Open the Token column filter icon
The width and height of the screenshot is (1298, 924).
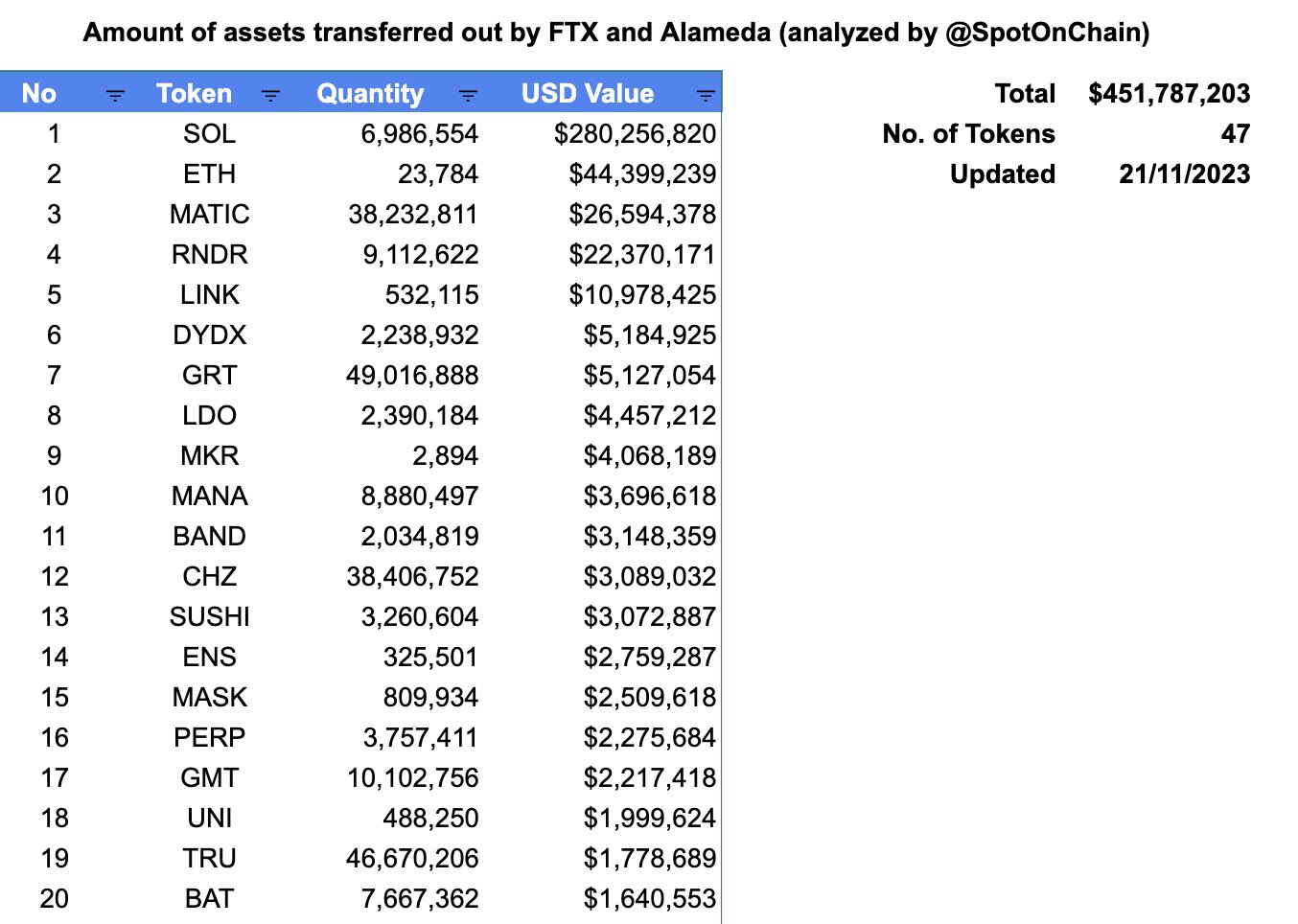pos(270,95)
